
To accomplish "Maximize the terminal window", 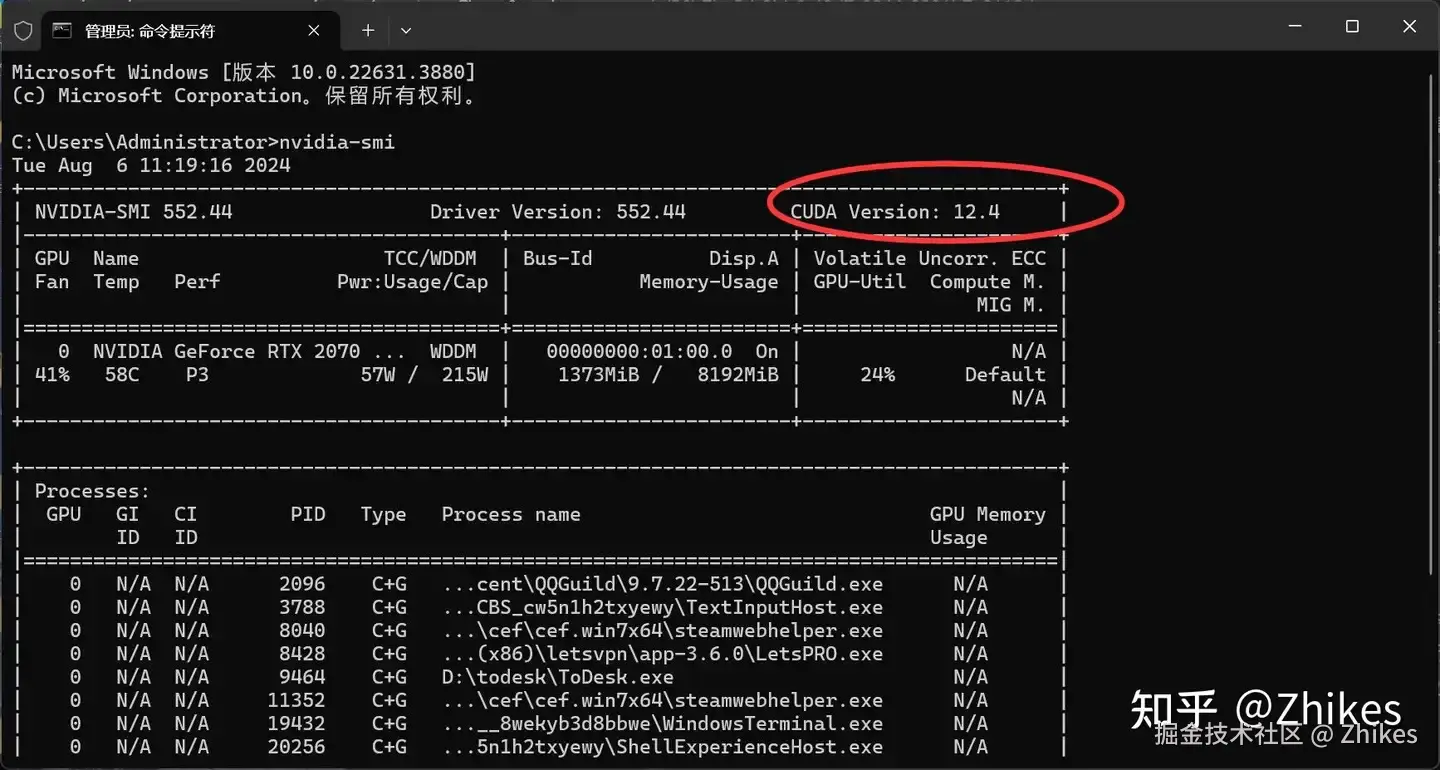I will 1352,27.
